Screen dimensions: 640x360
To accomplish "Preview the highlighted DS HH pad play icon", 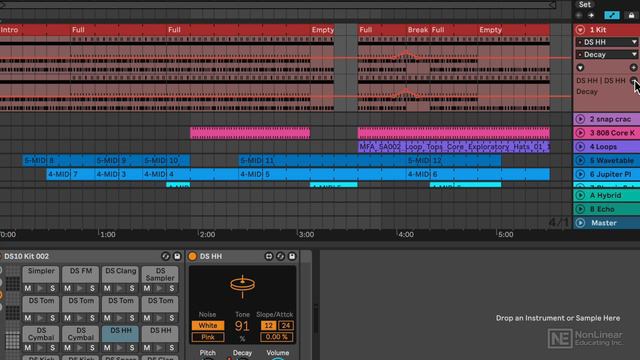I will click(119, 348).
